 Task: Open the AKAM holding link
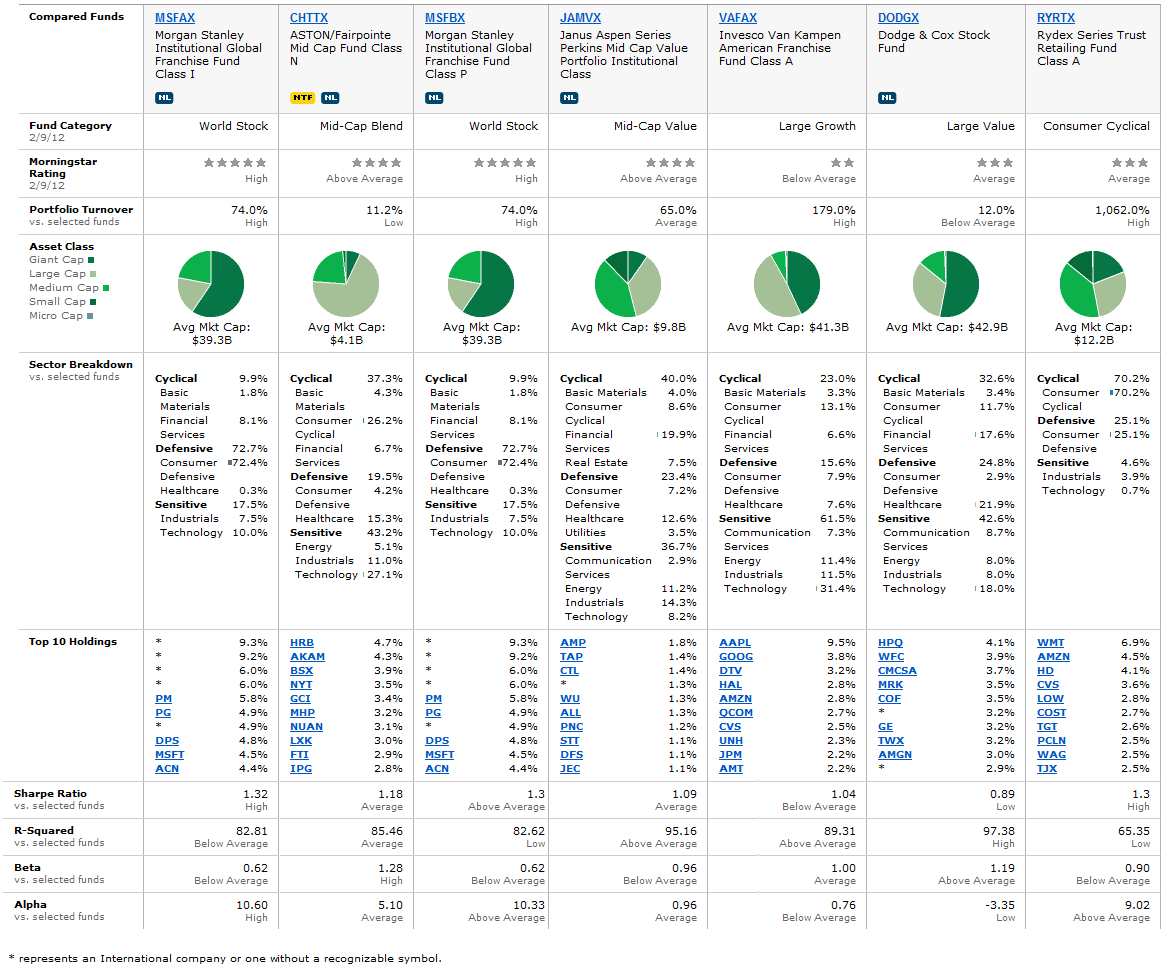(307, 657)
